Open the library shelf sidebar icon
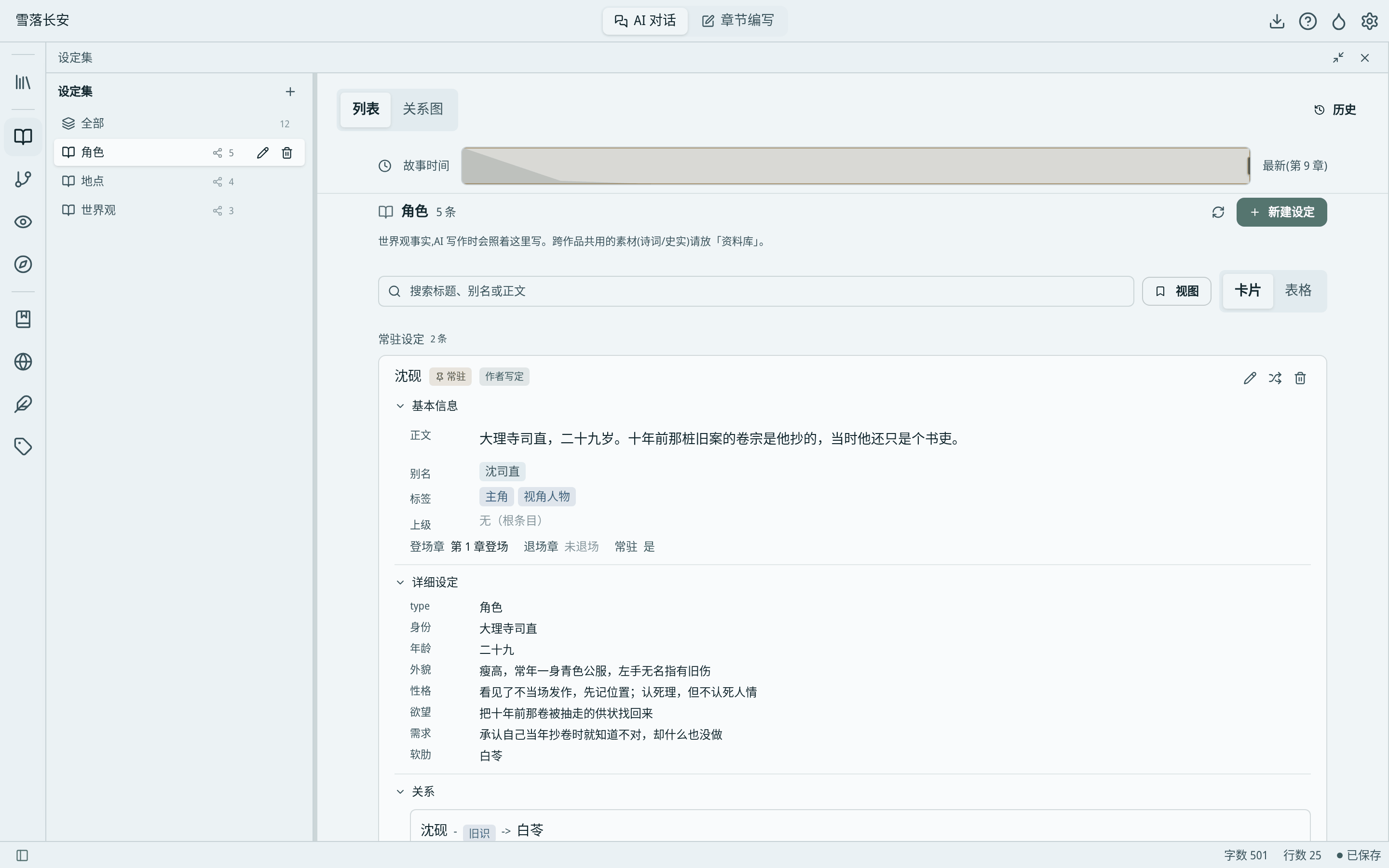 point(23,82)
